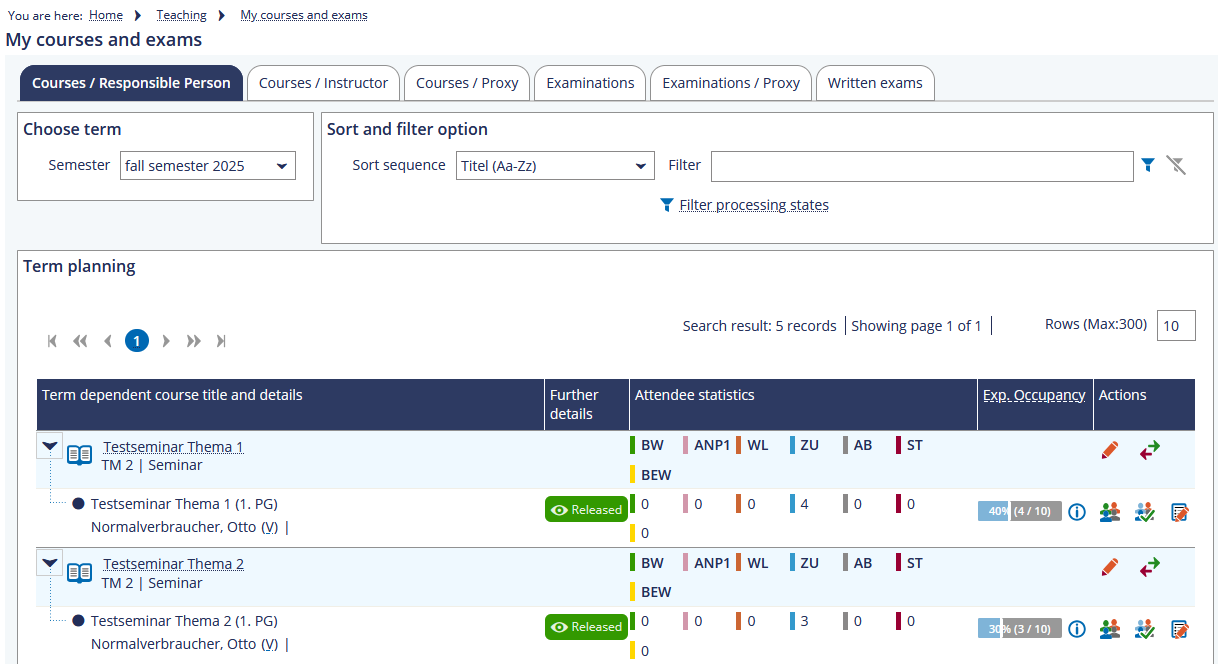Click the swap arrows icon for Testseminar Thema 2
Image resolution: width=1218 pixels, height=664 pixels.
tap(1150, 568)
